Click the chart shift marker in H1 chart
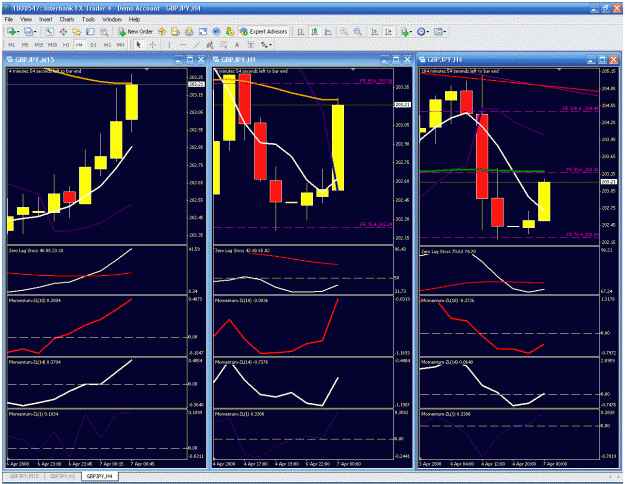Screen dimensions: 625x484 (353, 70)
